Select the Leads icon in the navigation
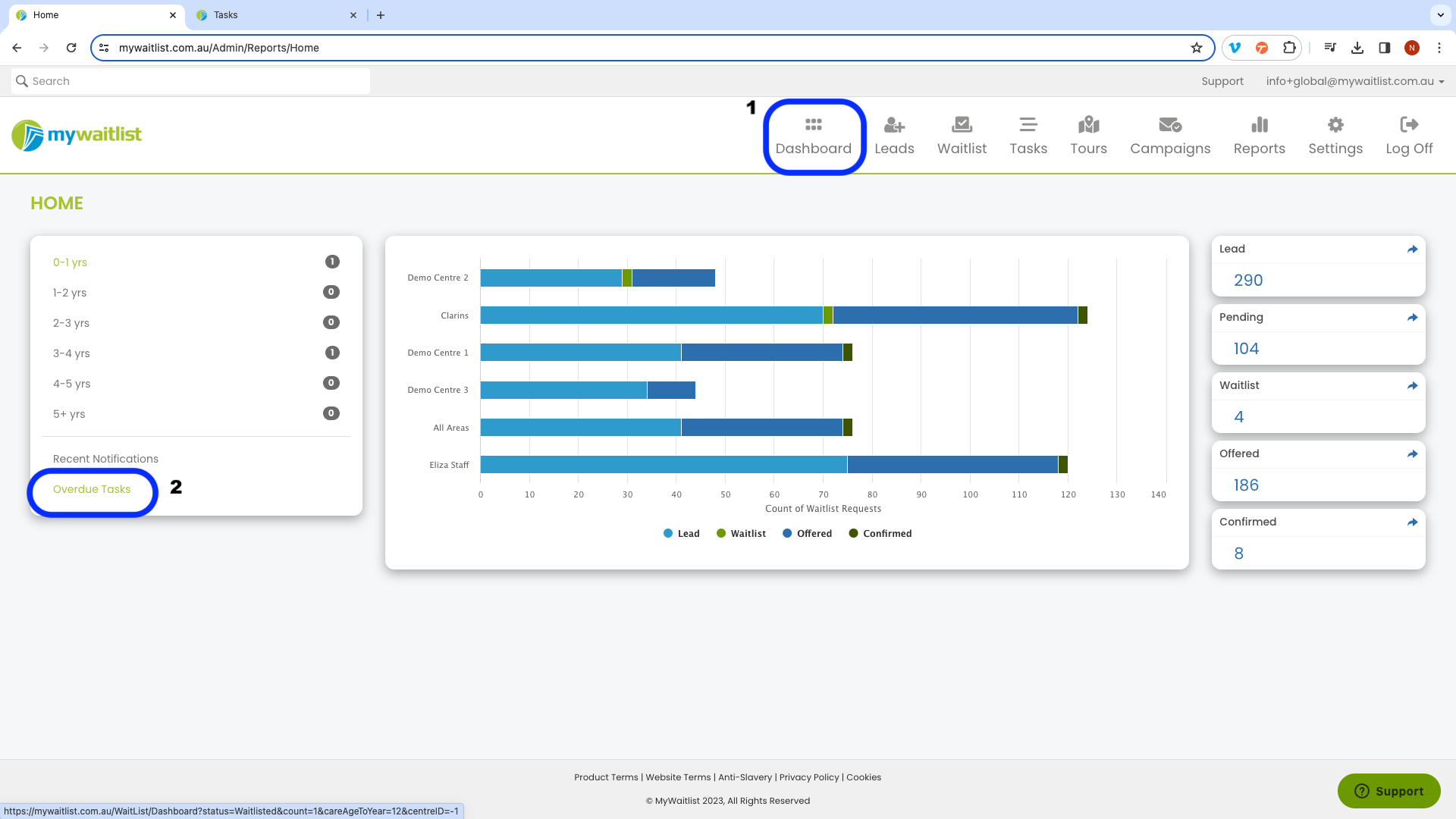Viewport: 1456px width, 819px height. point(895,125)
